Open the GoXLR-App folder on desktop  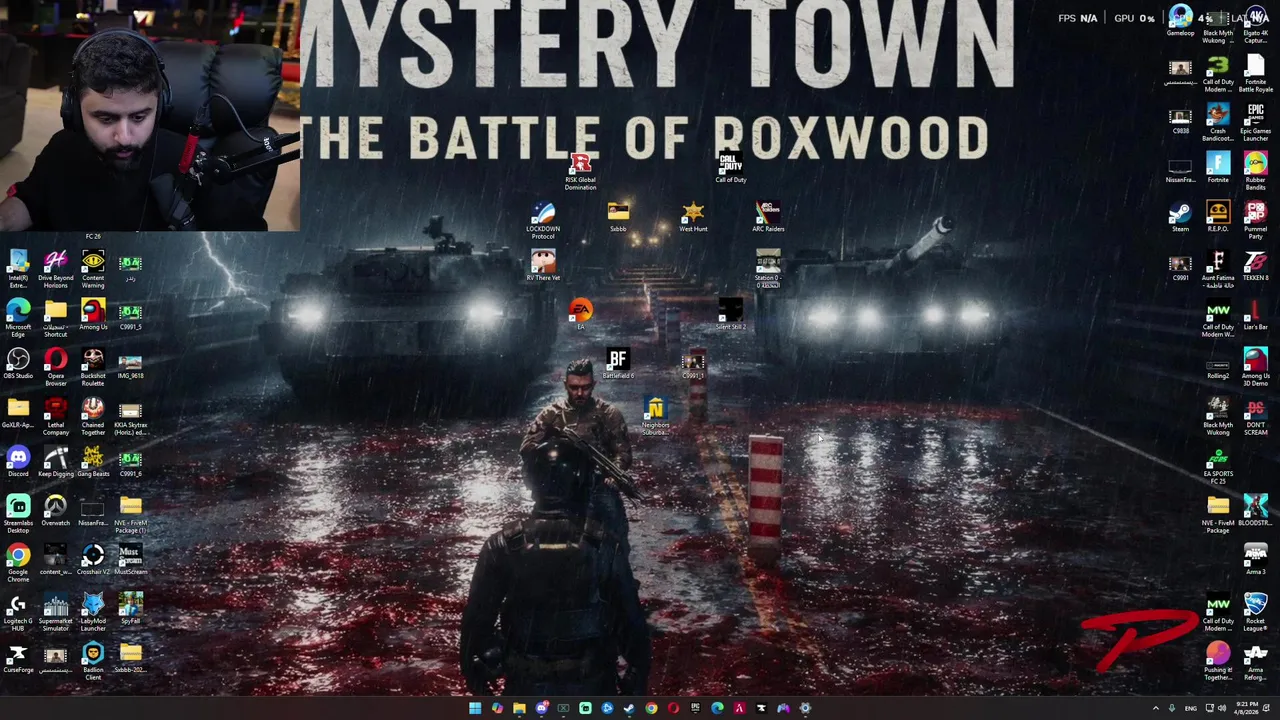(x=18, y=414)
